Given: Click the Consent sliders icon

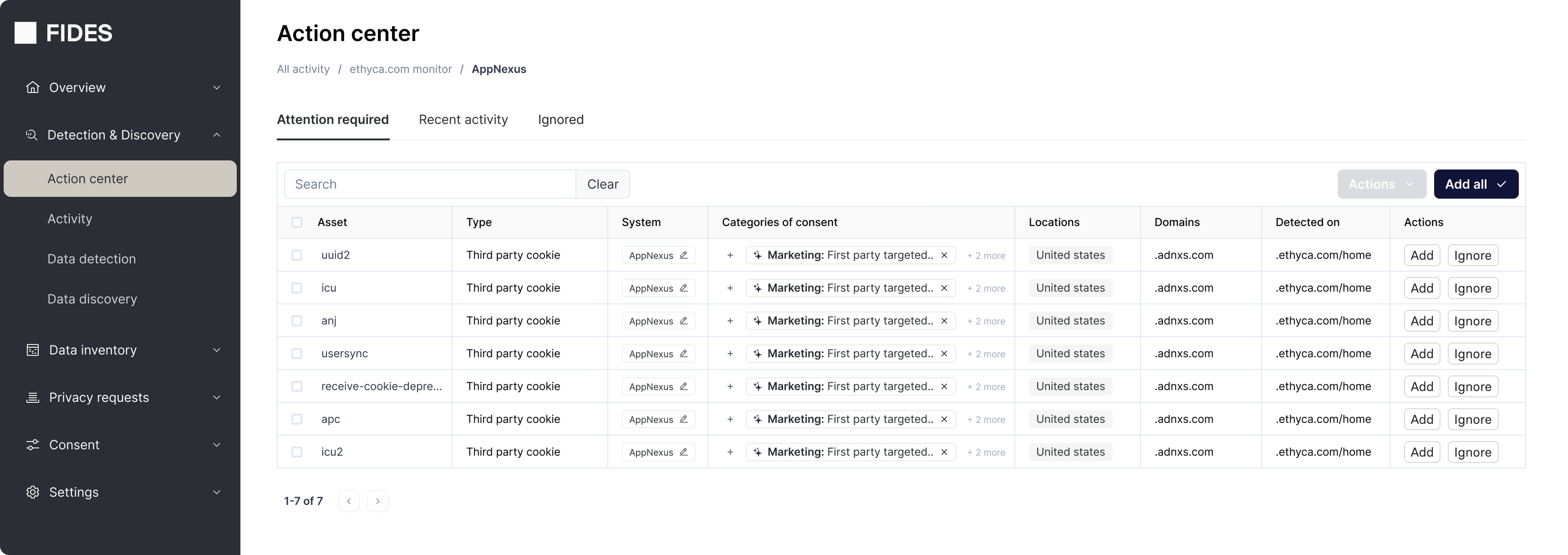Looking at the screenshot, I should [x=33, y=445].
